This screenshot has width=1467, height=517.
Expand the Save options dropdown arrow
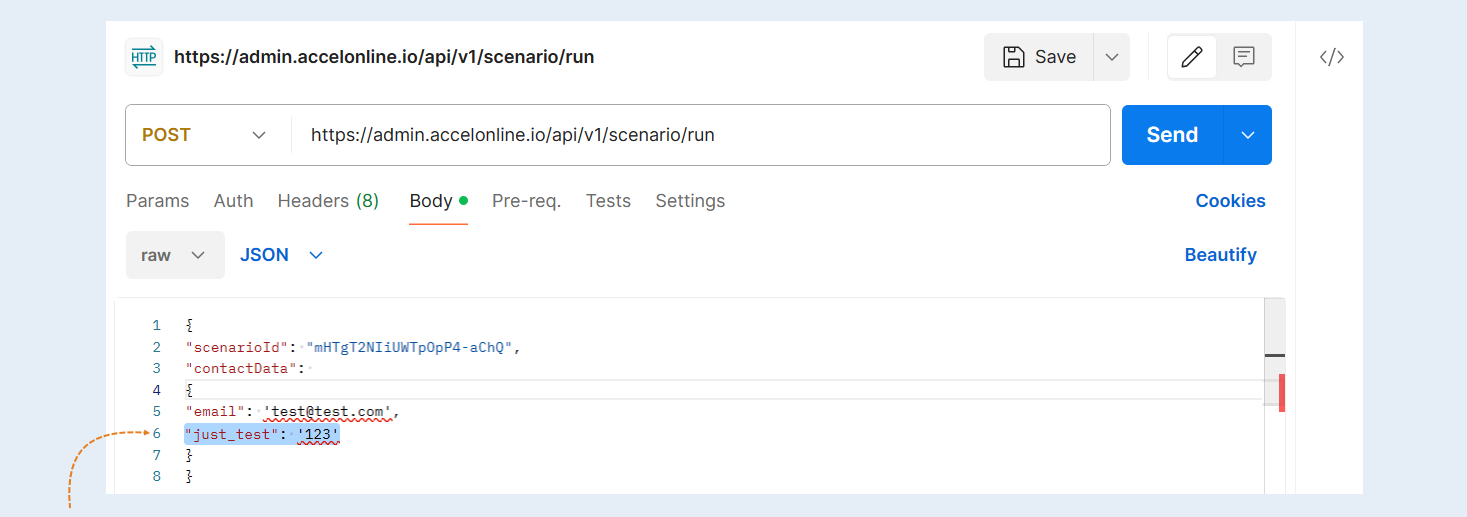[x=1111, y=57]
